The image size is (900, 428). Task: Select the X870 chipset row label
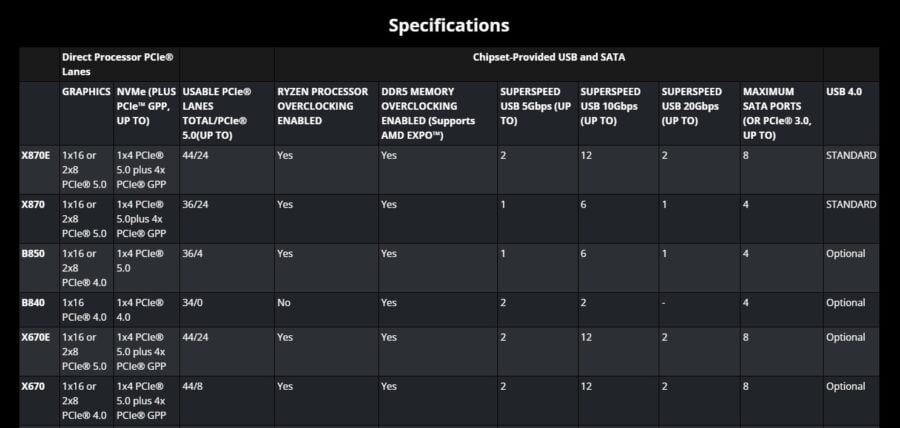point(33,205)
